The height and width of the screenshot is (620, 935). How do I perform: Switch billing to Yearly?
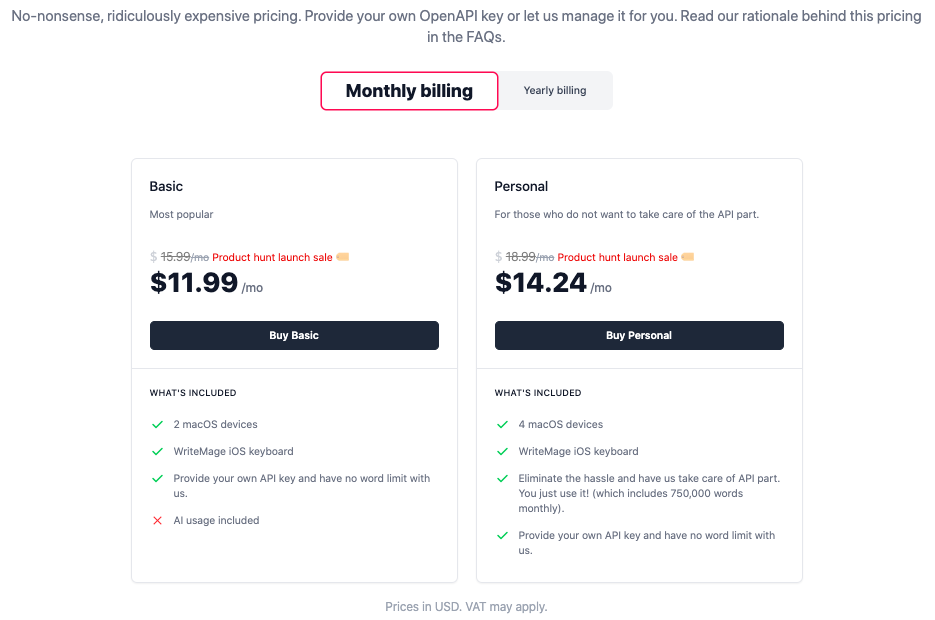[554, 90]
